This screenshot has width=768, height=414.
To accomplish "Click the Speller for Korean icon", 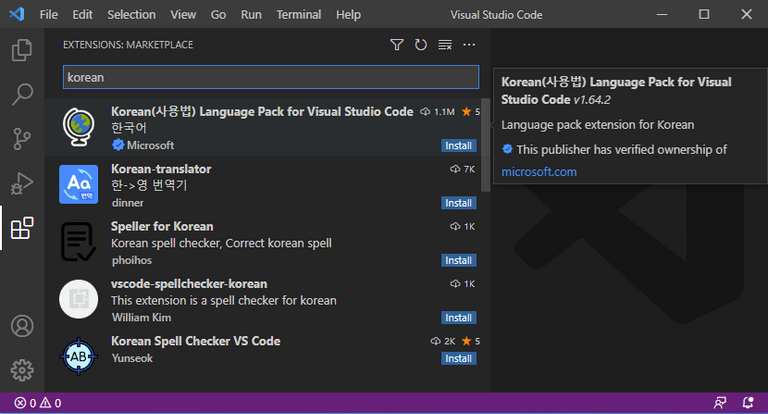I will (x=78, y=242).
